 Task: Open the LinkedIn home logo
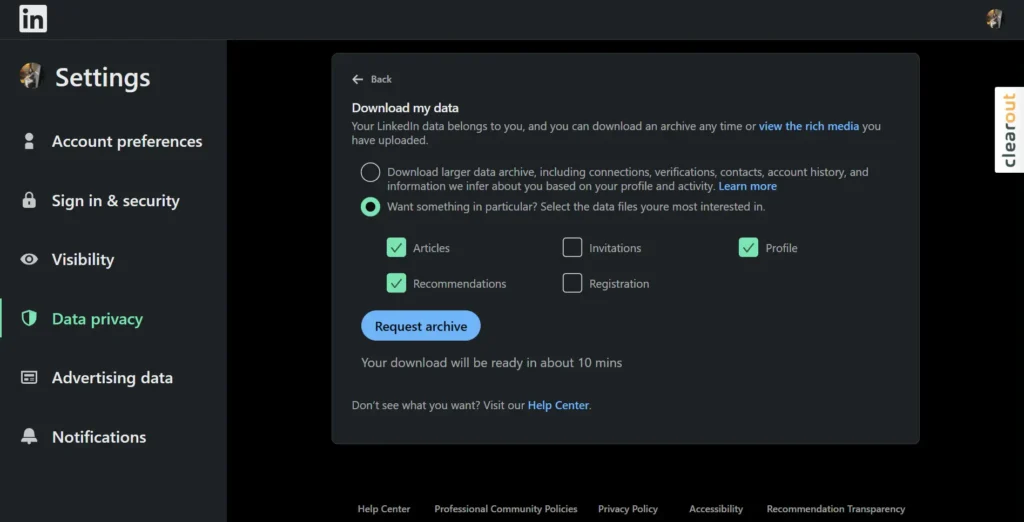pyautogui.click(x=33, y=19)
